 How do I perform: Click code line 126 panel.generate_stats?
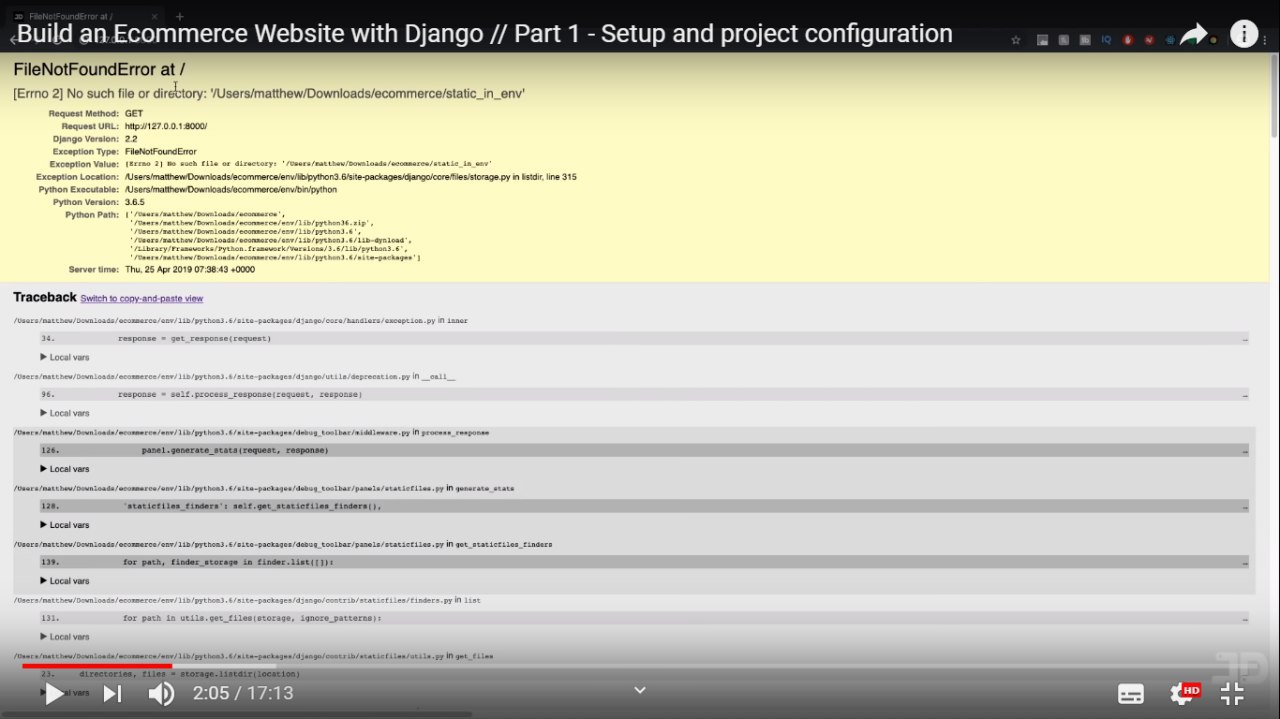644,450
